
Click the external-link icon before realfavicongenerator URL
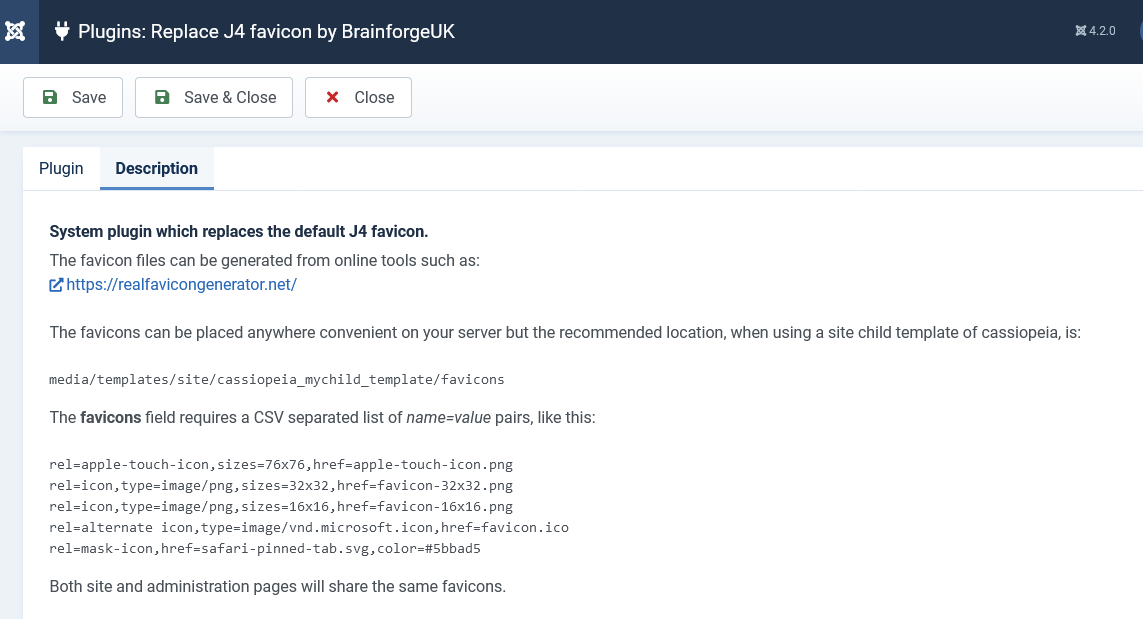[x=56, y=285]
